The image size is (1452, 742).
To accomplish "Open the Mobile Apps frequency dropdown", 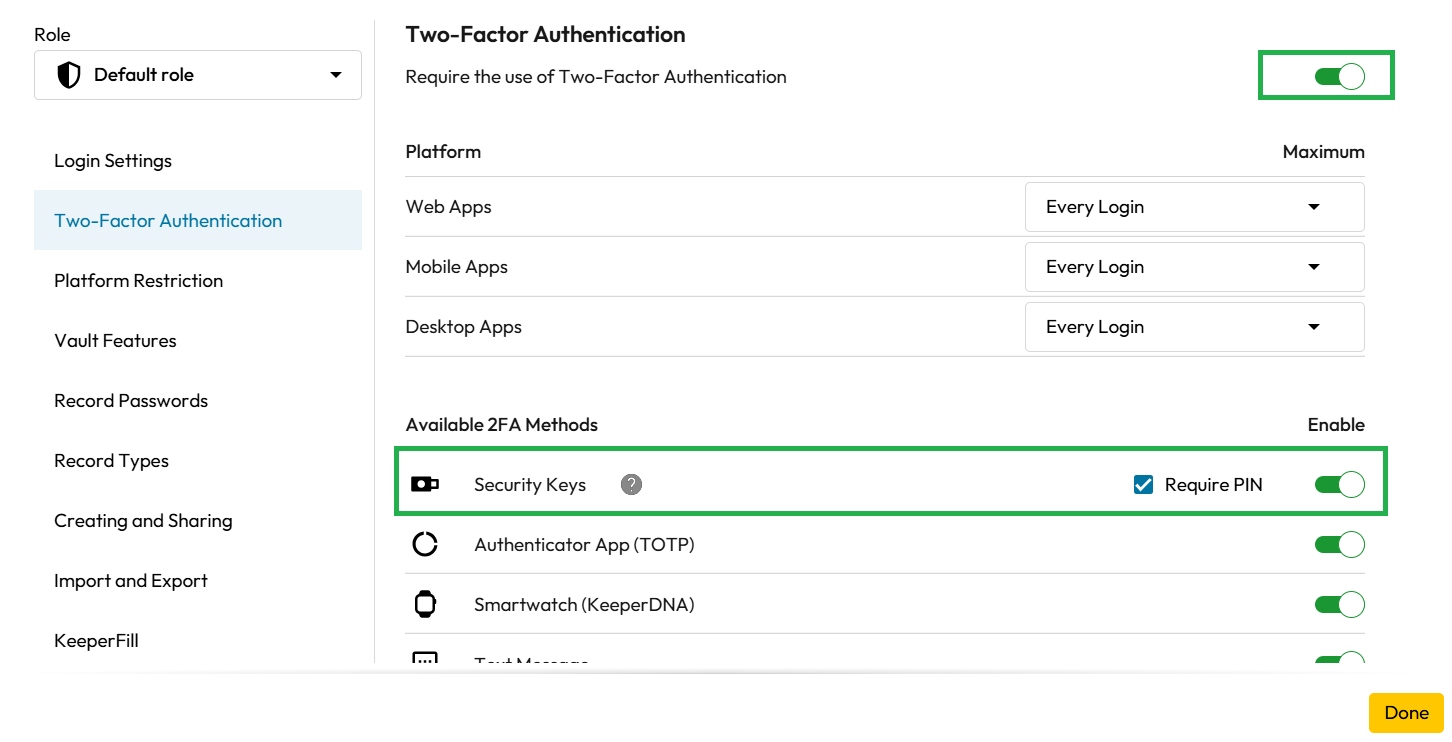I will click(x=1194, y=267).
